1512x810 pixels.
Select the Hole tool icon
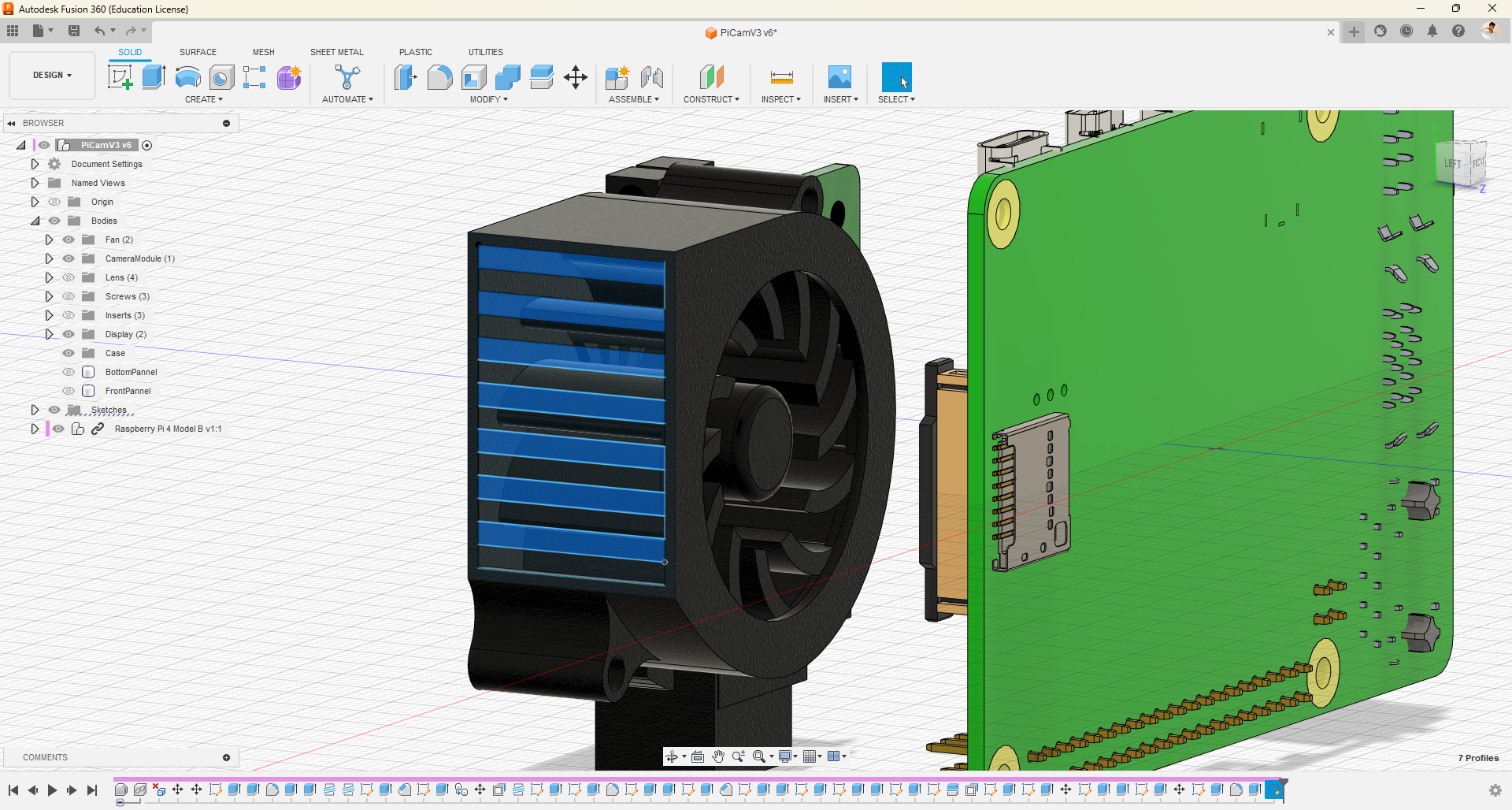(221, 77)
